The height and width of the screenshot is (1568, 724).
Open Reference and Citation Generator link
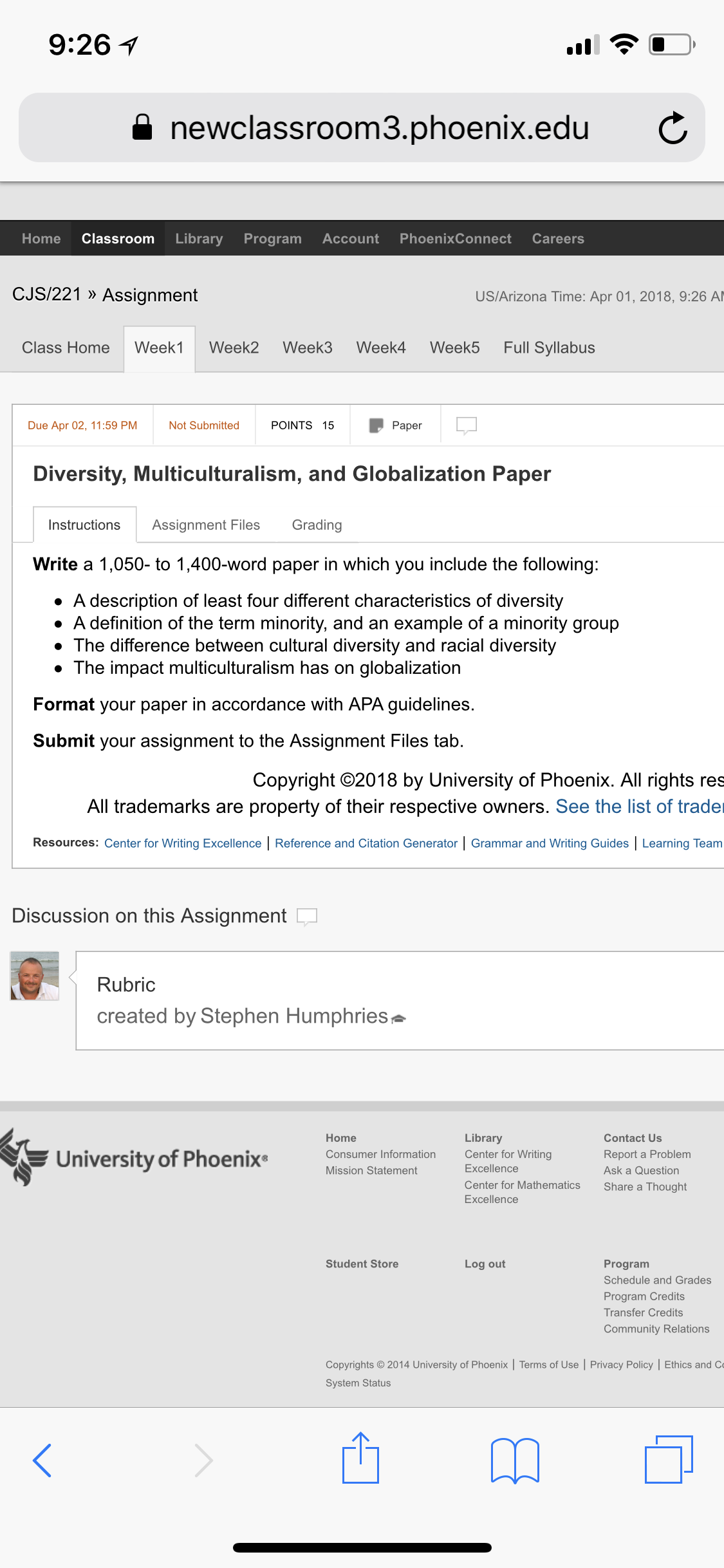(x=366, y=843)
